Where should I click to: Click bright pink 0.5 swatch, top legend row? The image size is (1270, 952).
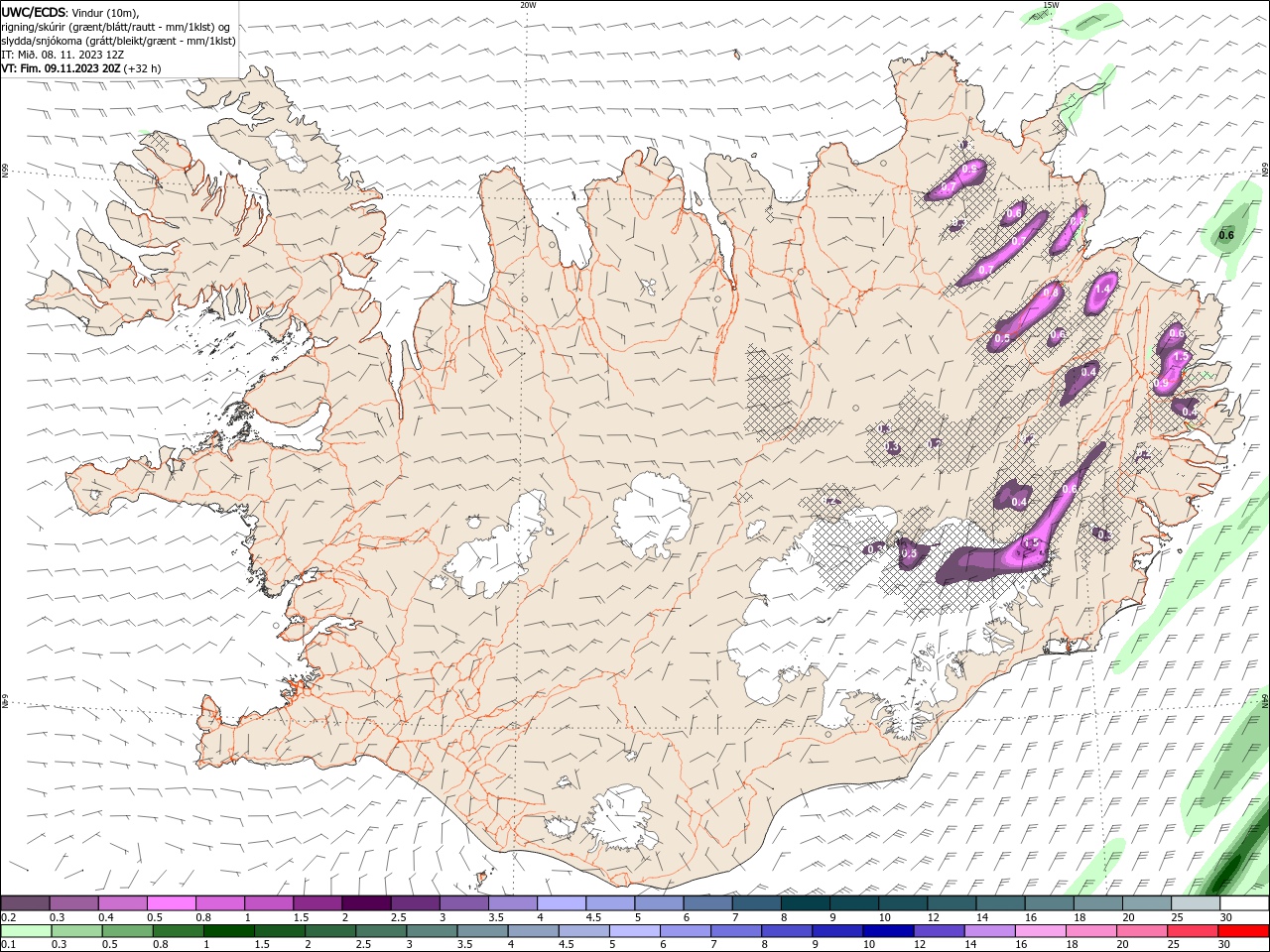(x=171, y=903)
